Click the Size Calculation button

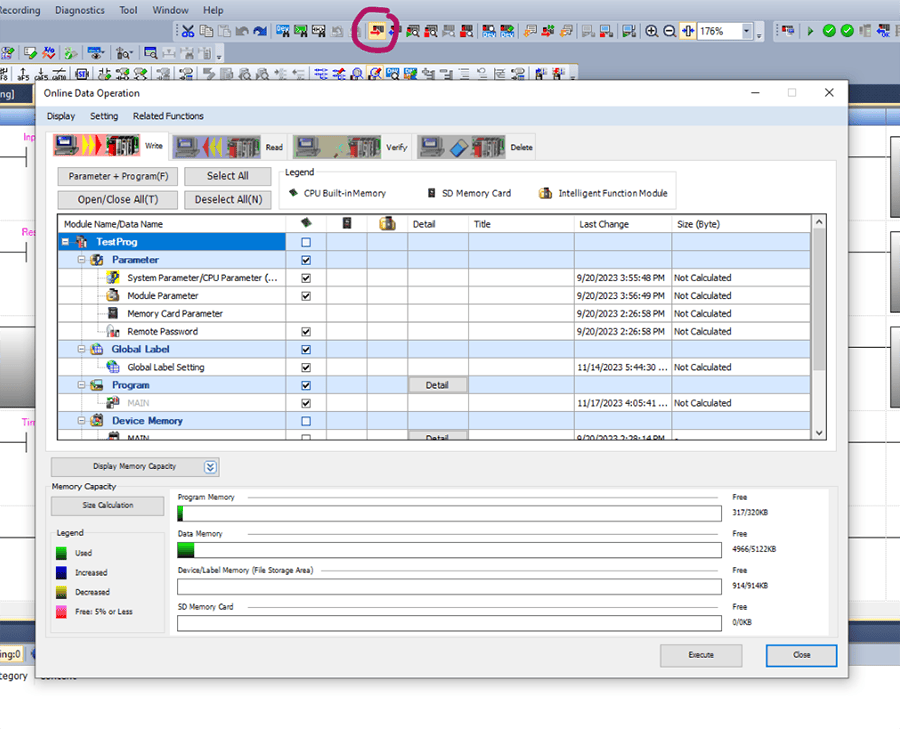(107, 506)
